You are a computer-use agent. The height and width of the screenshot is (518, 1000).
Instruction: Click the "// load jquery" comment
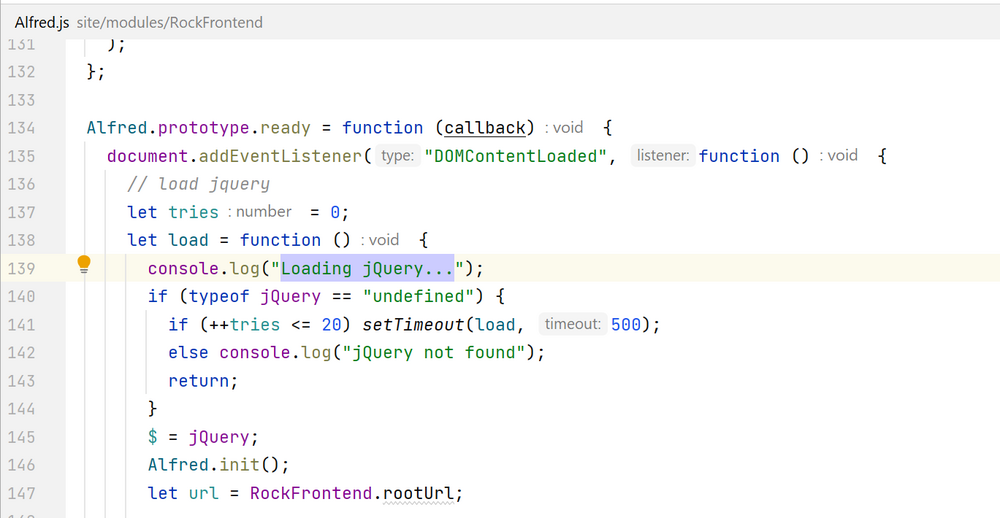tap(198, 184)
